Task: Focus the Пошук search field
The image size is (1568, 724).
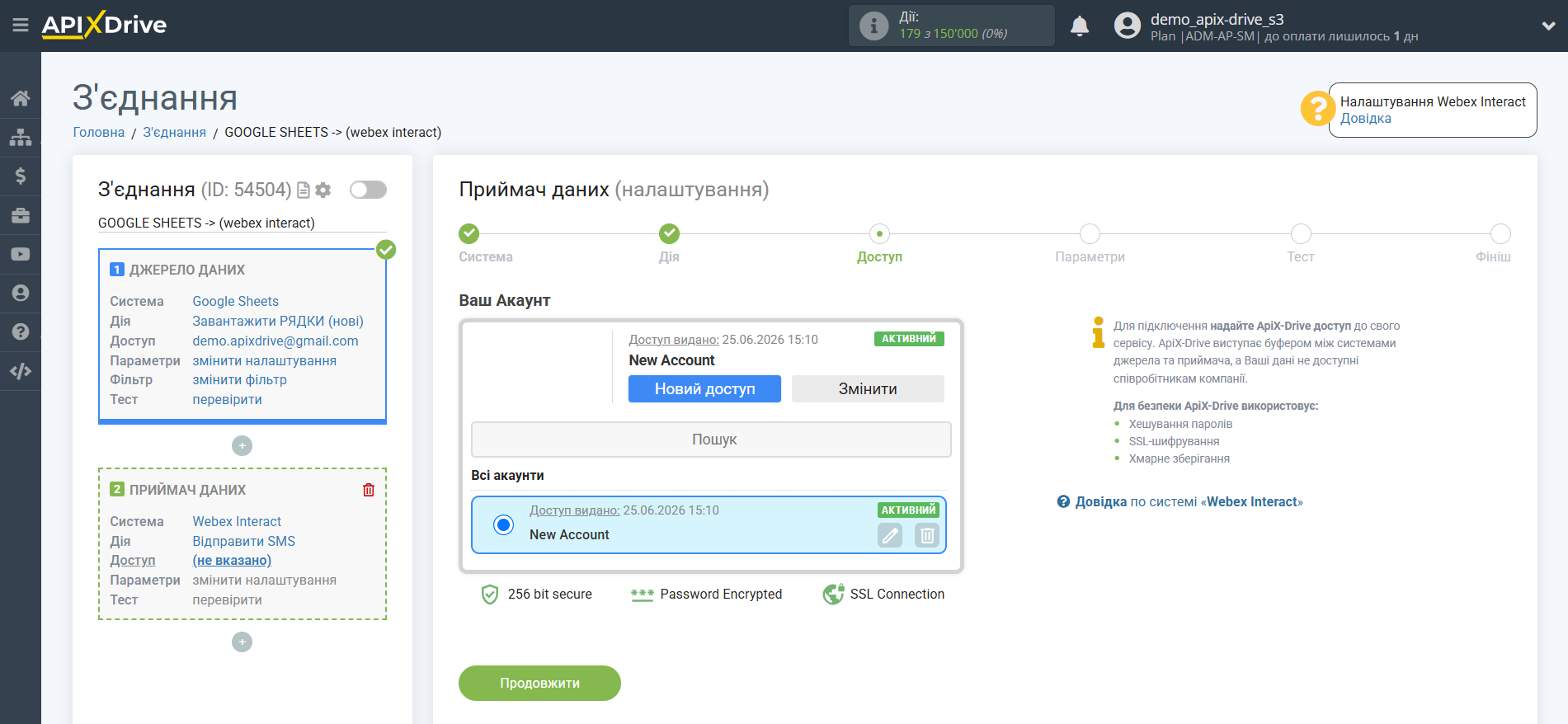Action: click(711, 440)
